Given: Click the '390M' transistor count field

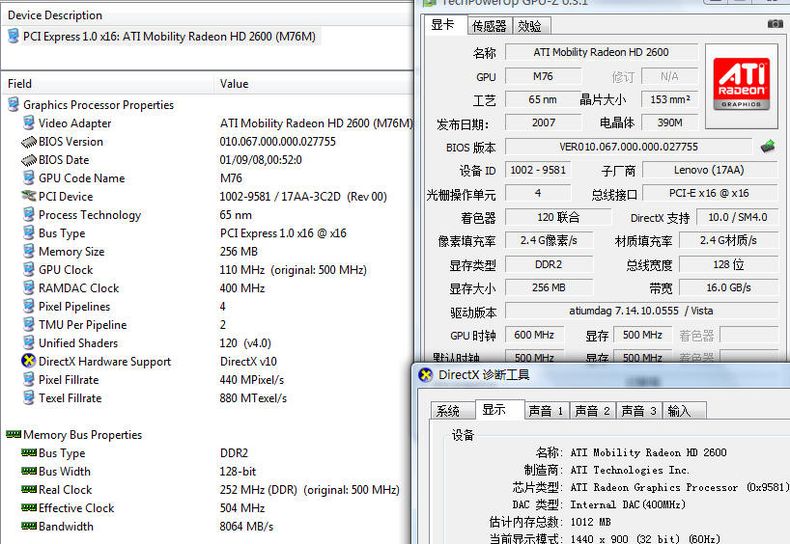Looking at the screenshot, I should (669, 122).
